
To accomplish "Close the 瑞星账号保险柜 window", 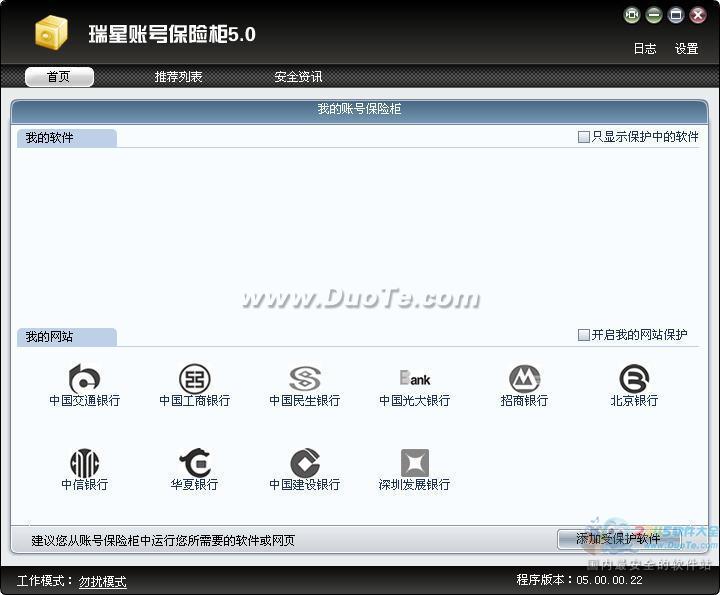I will coord(698,15).
